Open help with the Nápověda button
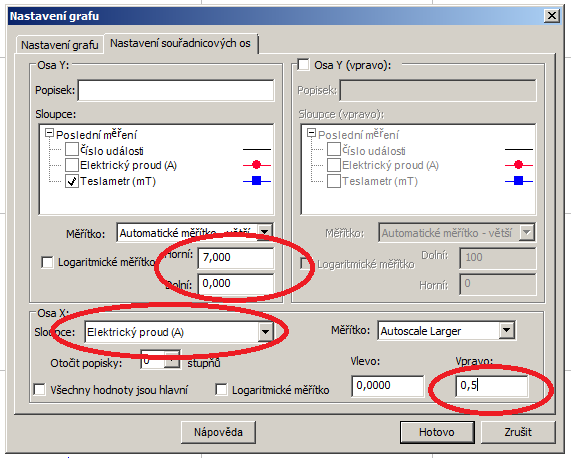Viewport: 571px width, 458px height. coord(218,432)
